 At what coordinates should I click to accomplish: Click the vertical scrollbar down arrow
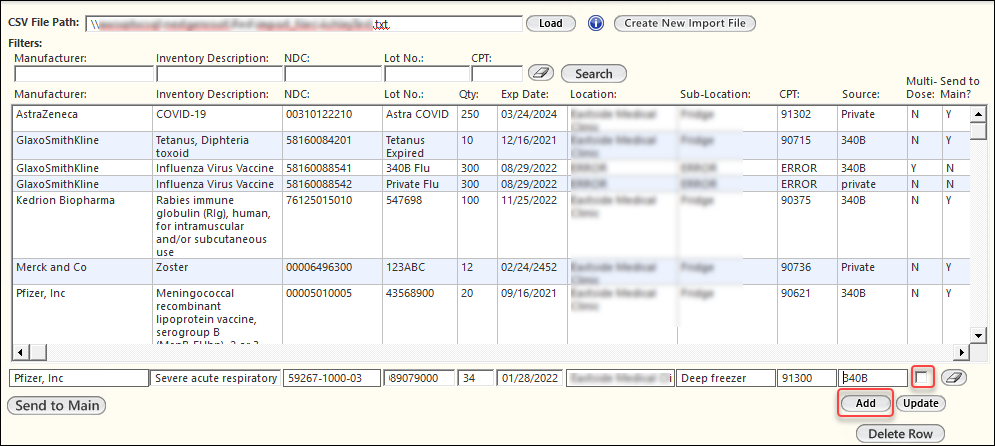tap(979, 336)
